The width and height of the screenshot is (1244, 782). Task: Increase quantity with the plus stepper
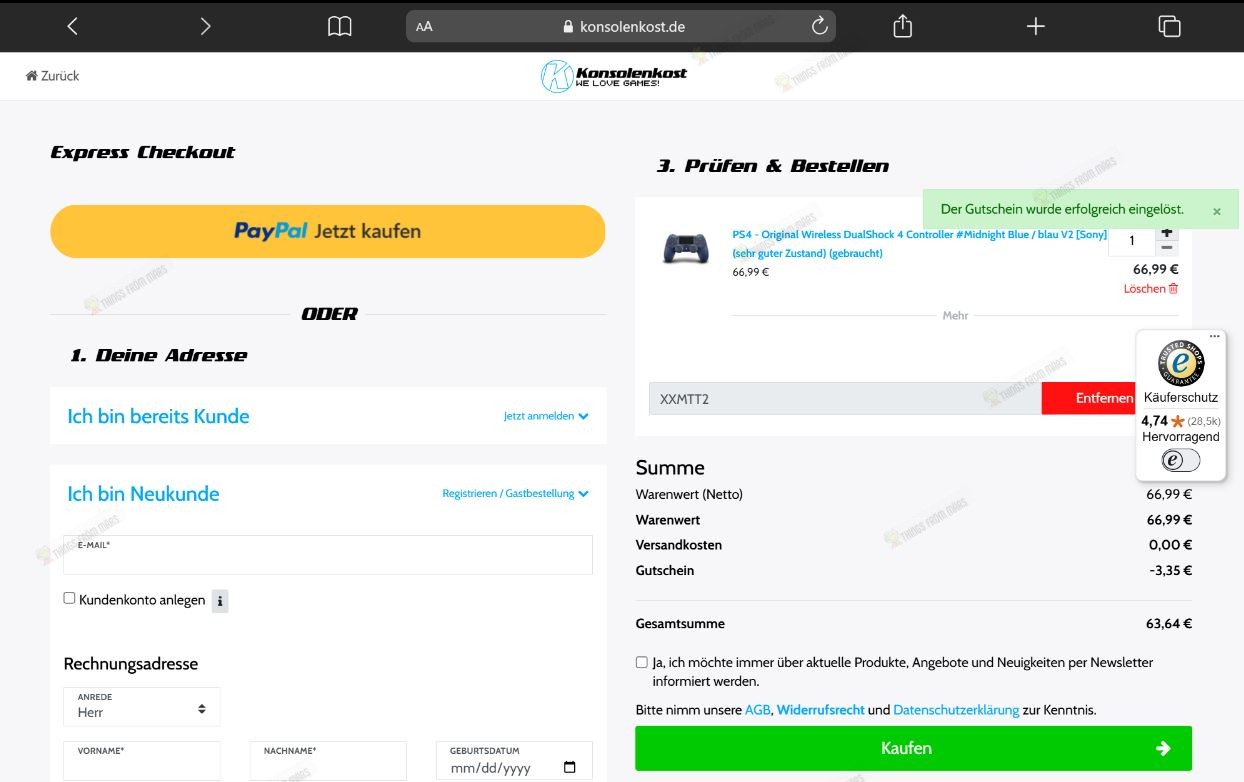click(1167, 232)
